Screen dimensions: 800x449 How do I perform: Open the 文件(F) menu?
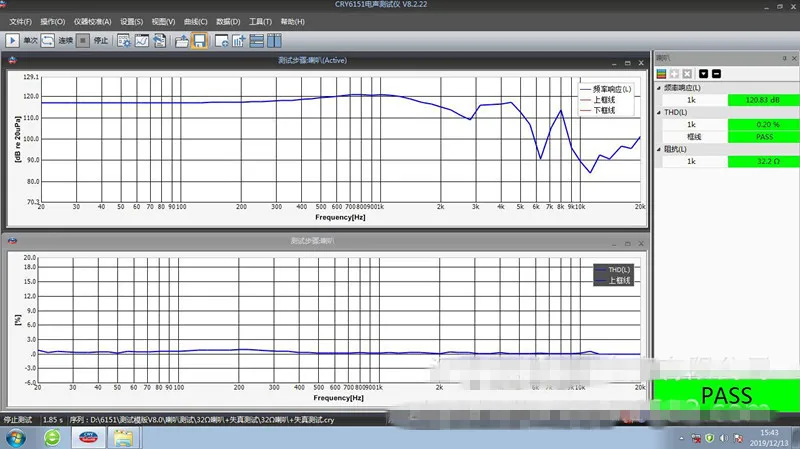(20, 21)
